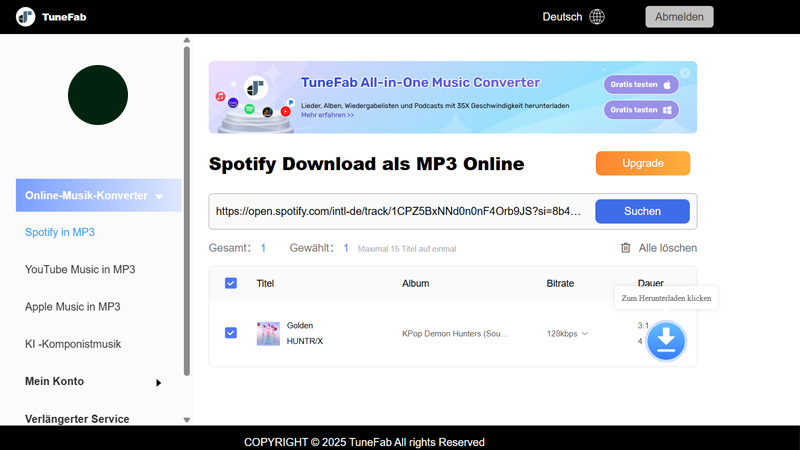The image size is (800, 450).
Task: Open Apple Music in MP3
Action: pos(72,307)
